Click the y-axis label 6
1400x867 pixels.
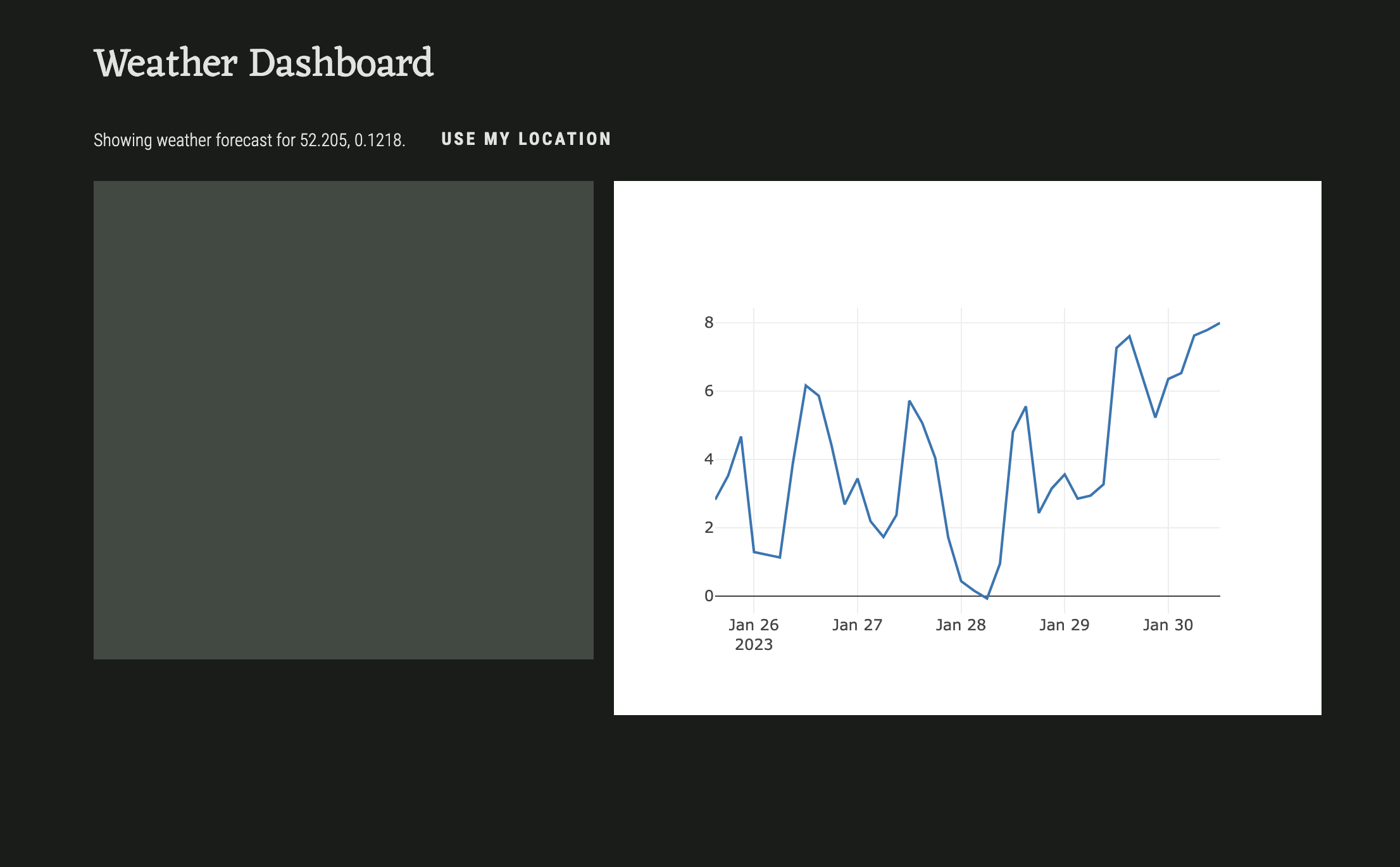(x=709, y=391)
